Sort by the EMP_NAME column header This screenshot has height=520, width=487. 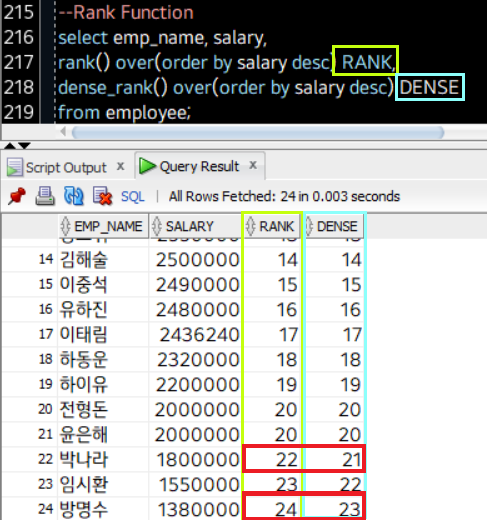(x=103, y=227)
